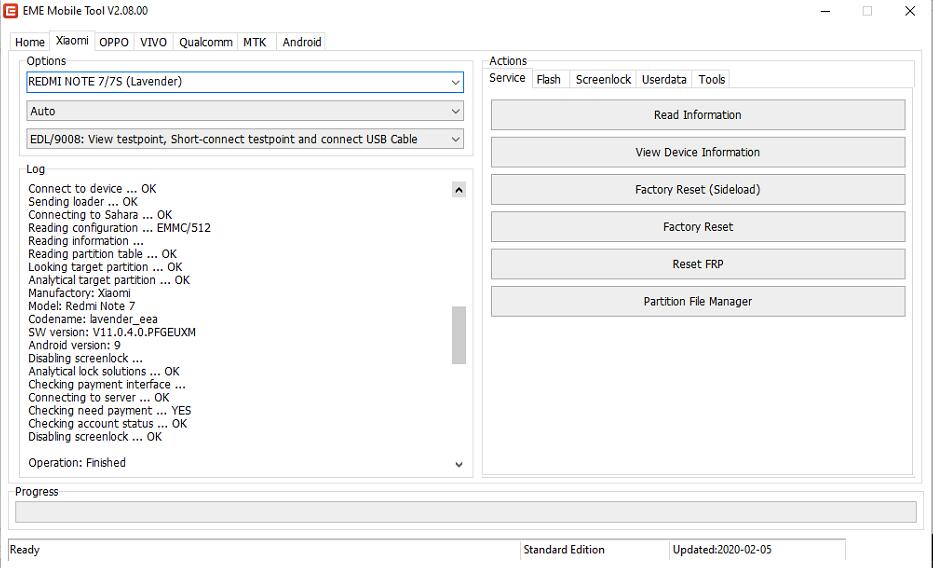Switch to the Tools actions tab
The height and width of the screenshot is (568, 933).
coord(712,80)
